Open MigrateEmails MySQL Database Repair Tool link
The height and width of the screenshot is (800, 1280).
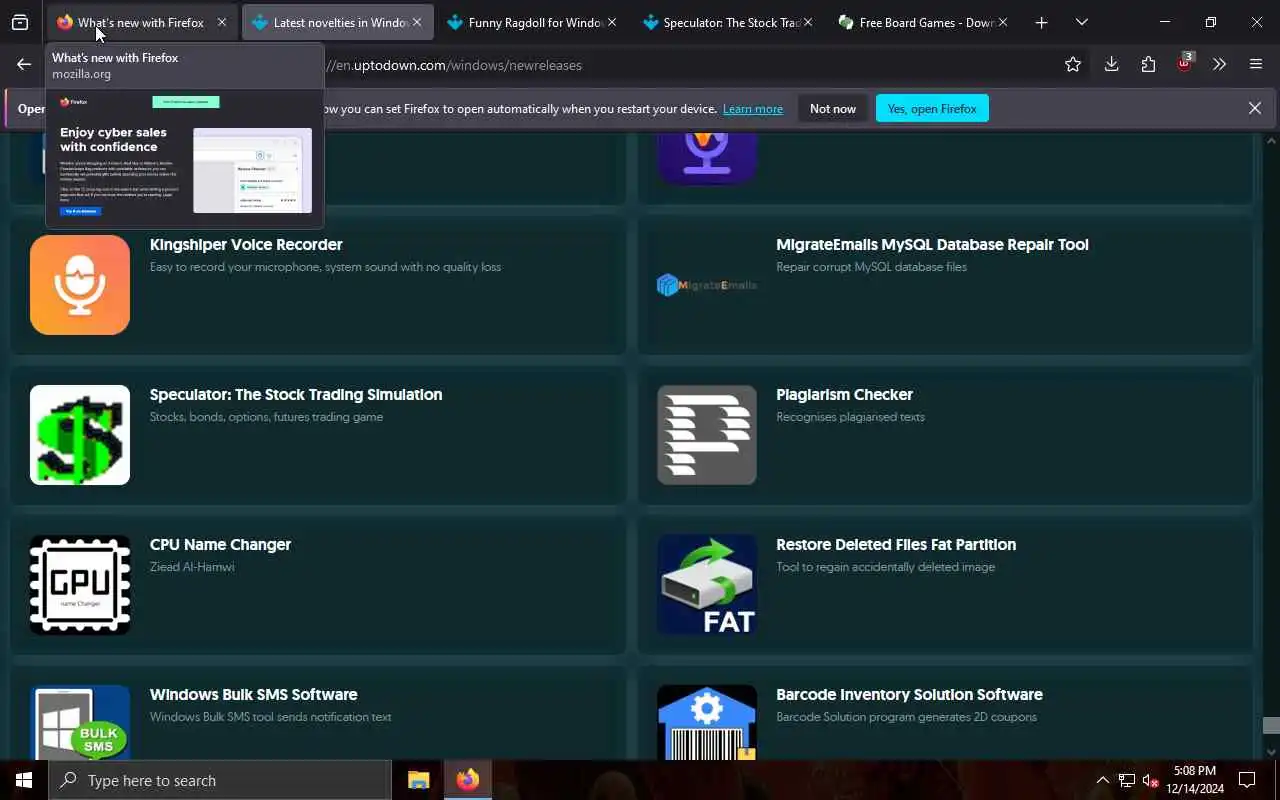(932, 244)
